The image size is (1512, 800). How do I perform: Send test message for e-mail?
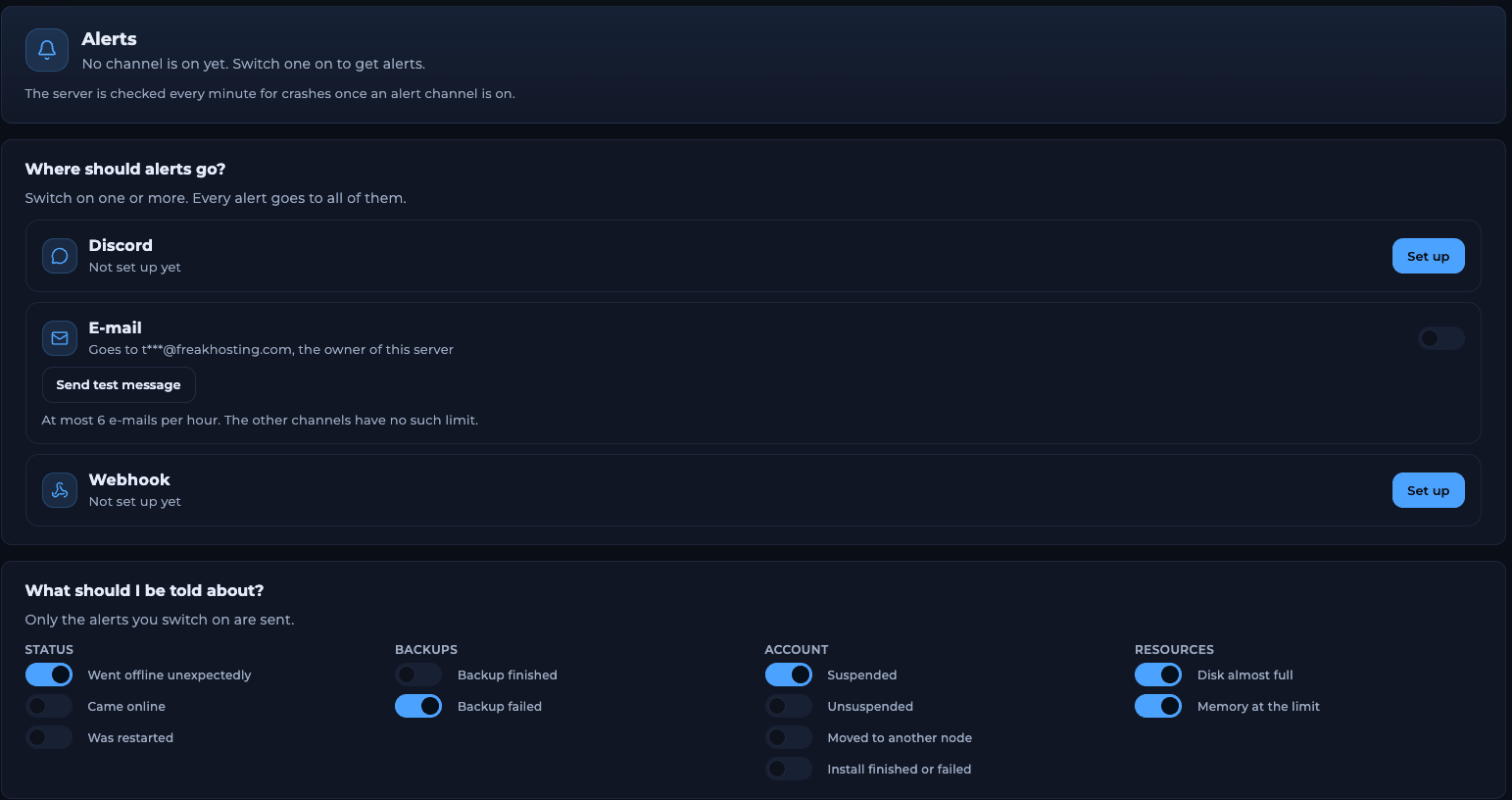pyautogui.click(x=118, y=385)
